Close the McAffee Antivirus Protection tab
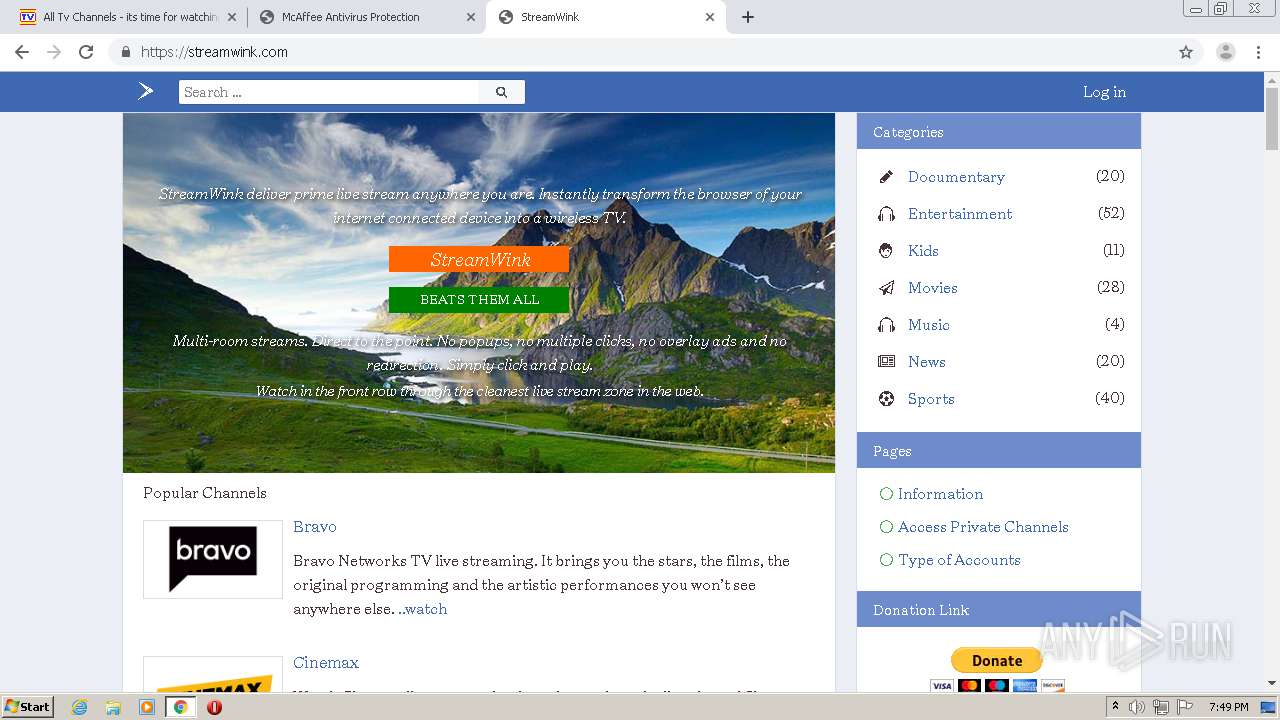The width and height of the screenshot is (1280, 720). [471, 17]
